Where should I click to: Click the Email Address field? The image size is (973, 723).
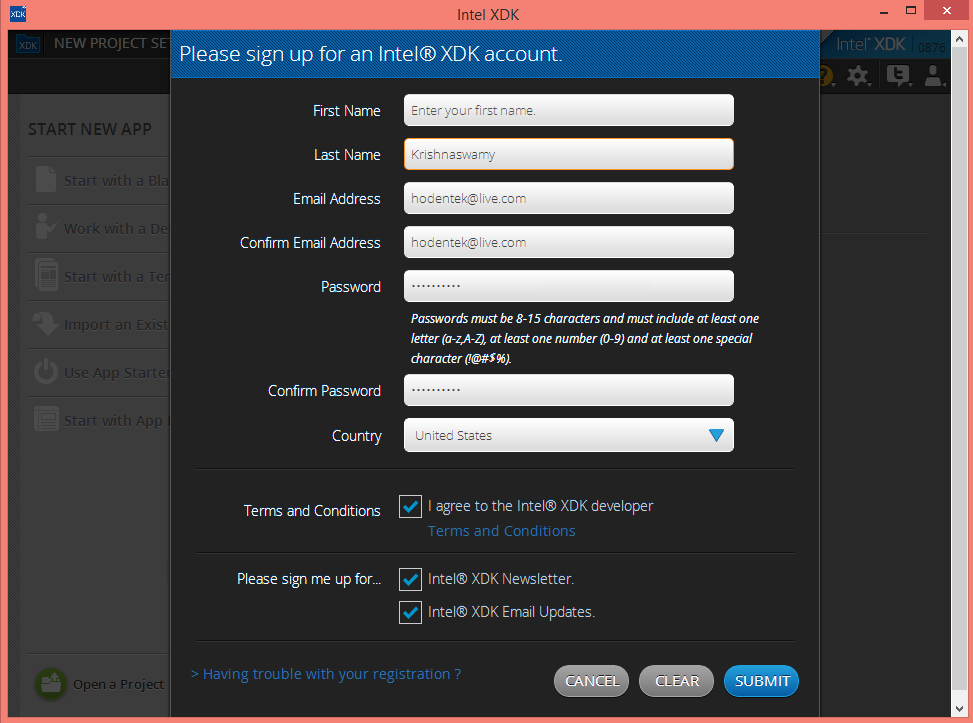pos(568,199)
